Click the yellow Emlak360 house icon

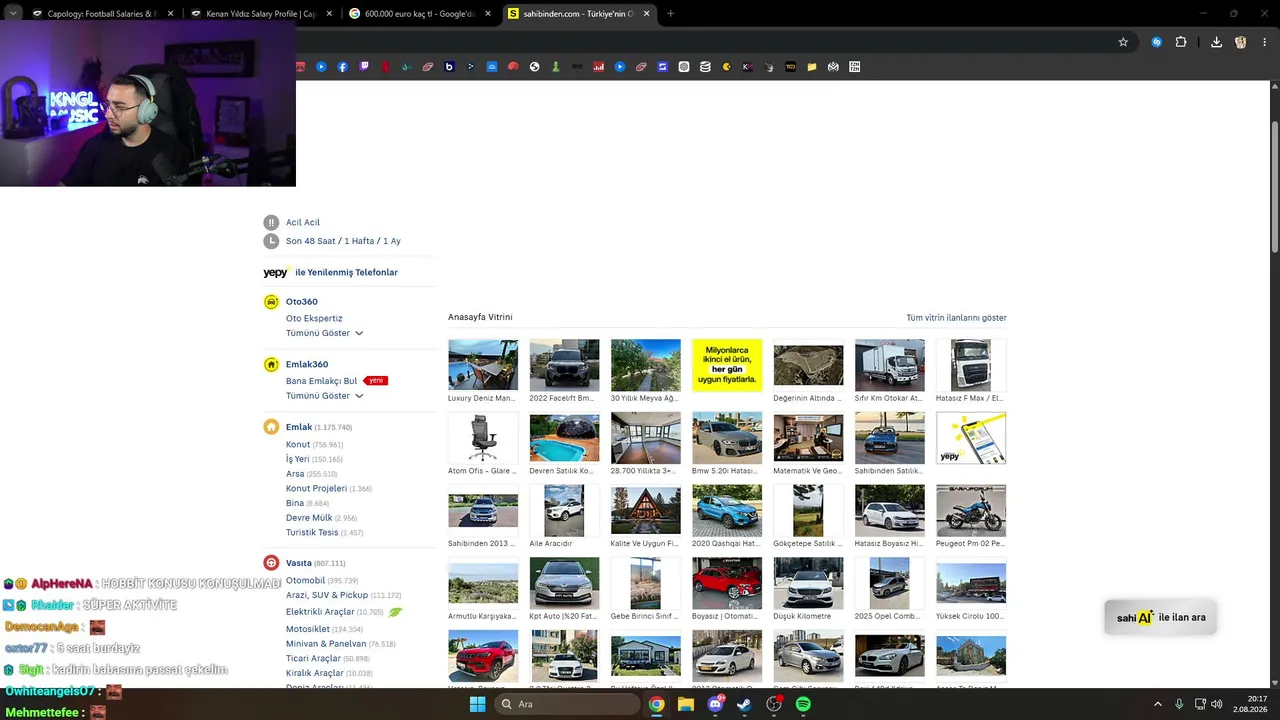point(271,364)
